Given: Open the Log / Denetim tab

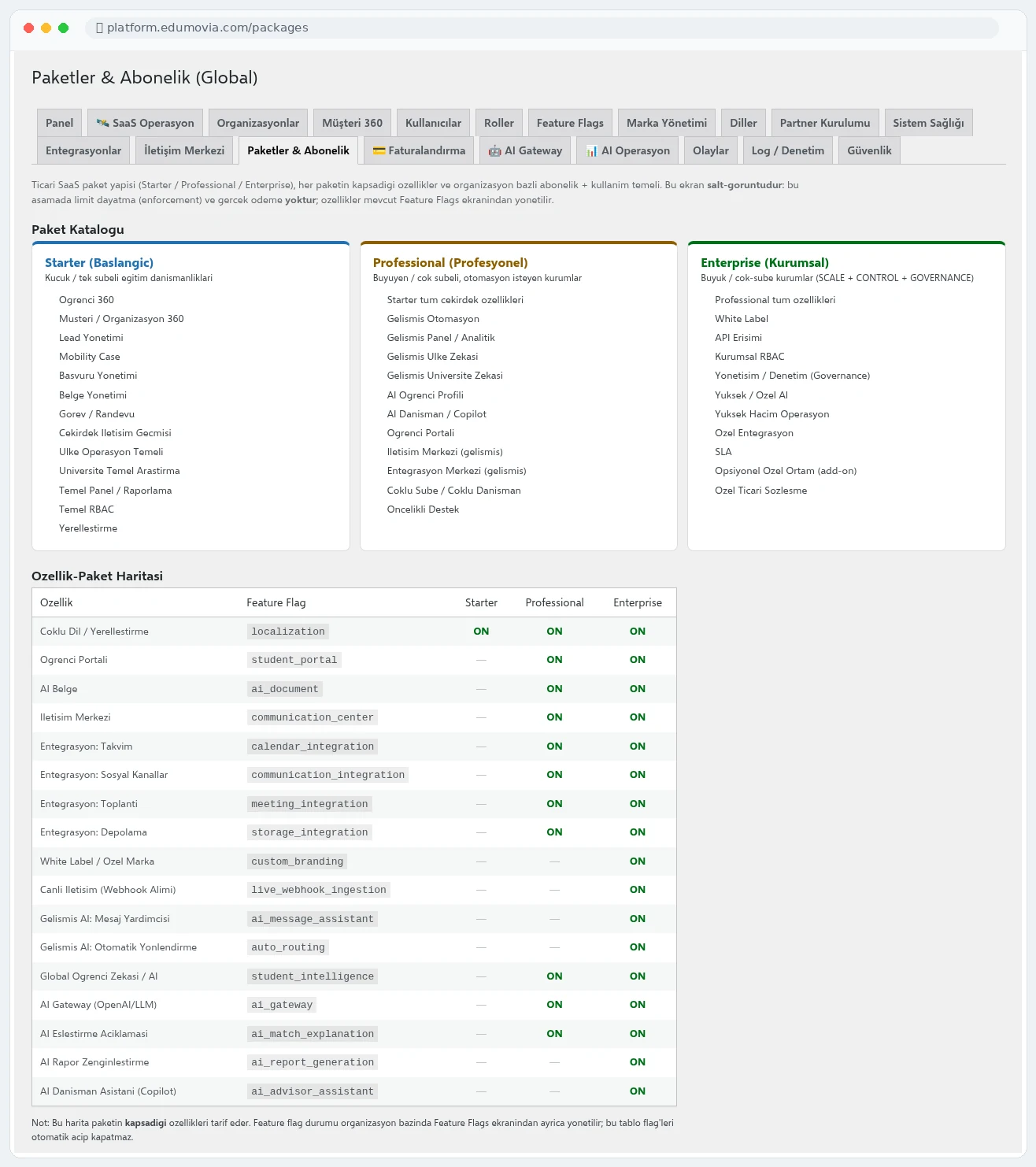Looking at the screenshot, I should pyautogui.click(x=788, y=150).
